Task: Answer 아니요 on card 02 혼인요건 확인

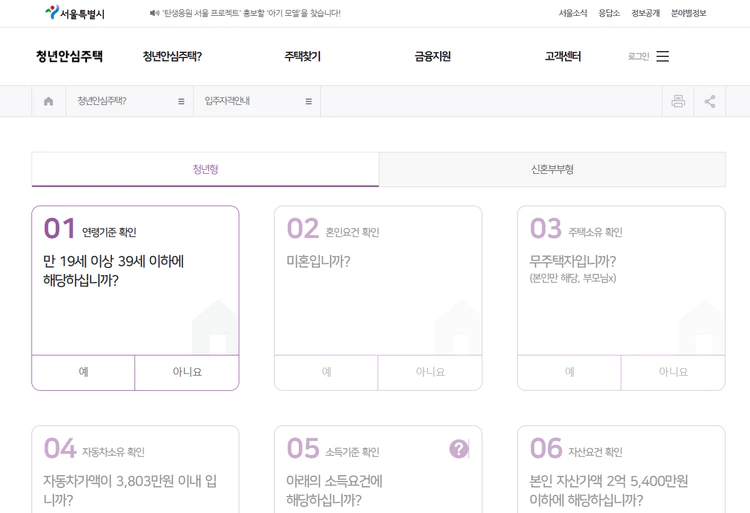Action: [x=430, y=372]
